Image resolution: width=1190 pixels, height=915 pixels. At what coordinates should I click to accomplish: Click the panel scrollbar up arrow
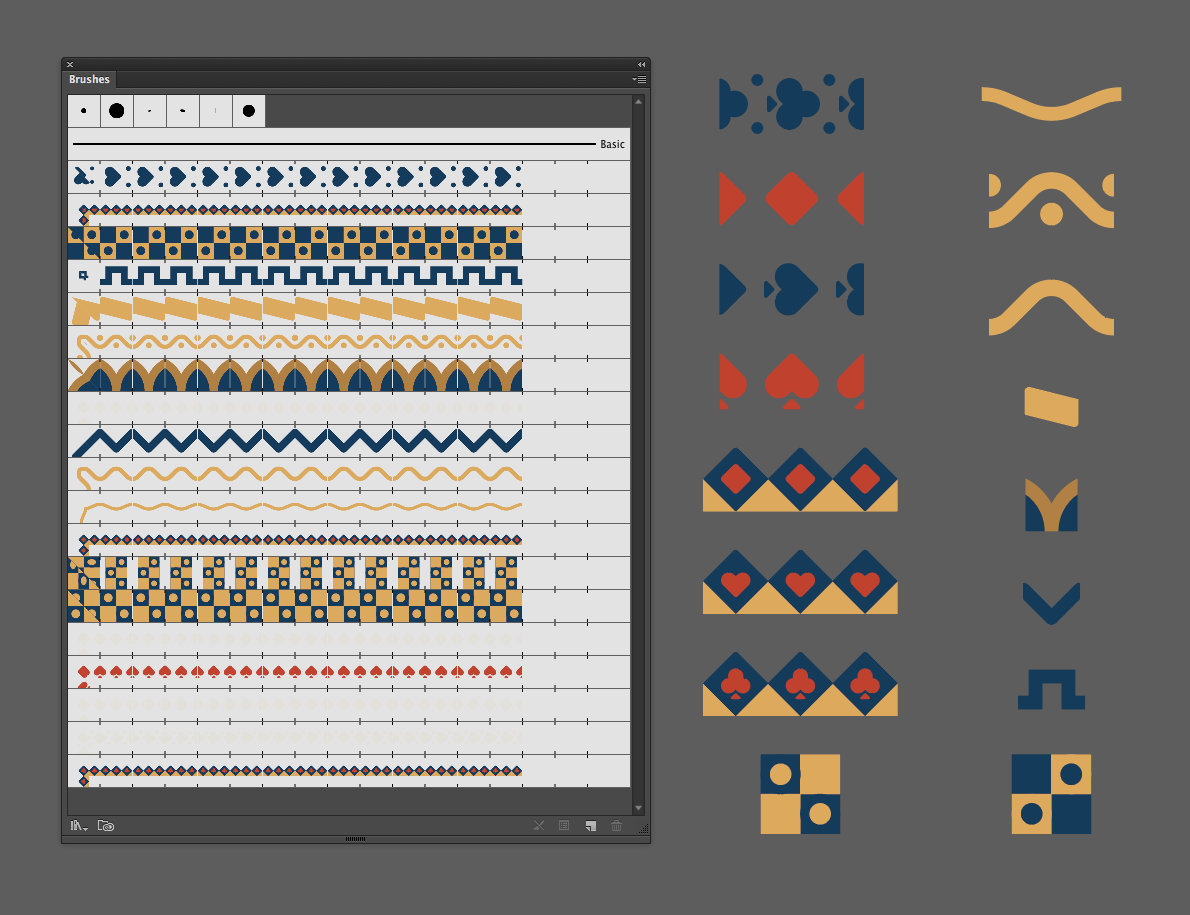click(x=638, y=101)
